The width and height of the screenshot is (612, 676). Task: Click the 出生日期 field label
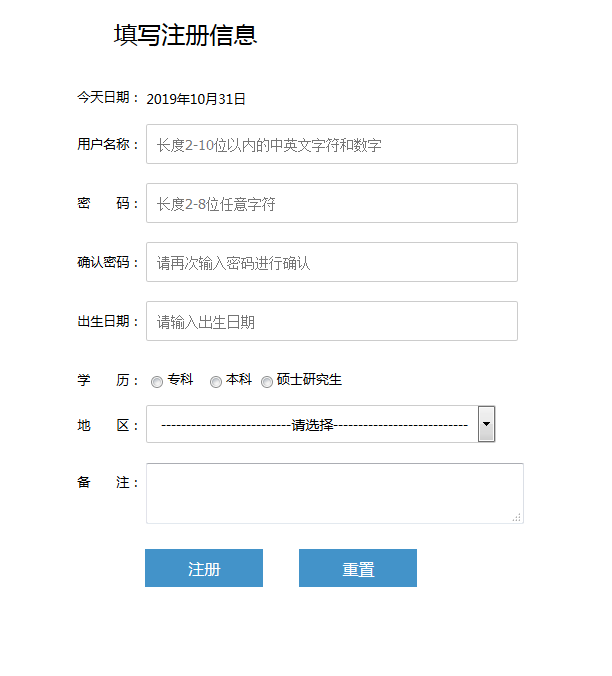point(108,321)
